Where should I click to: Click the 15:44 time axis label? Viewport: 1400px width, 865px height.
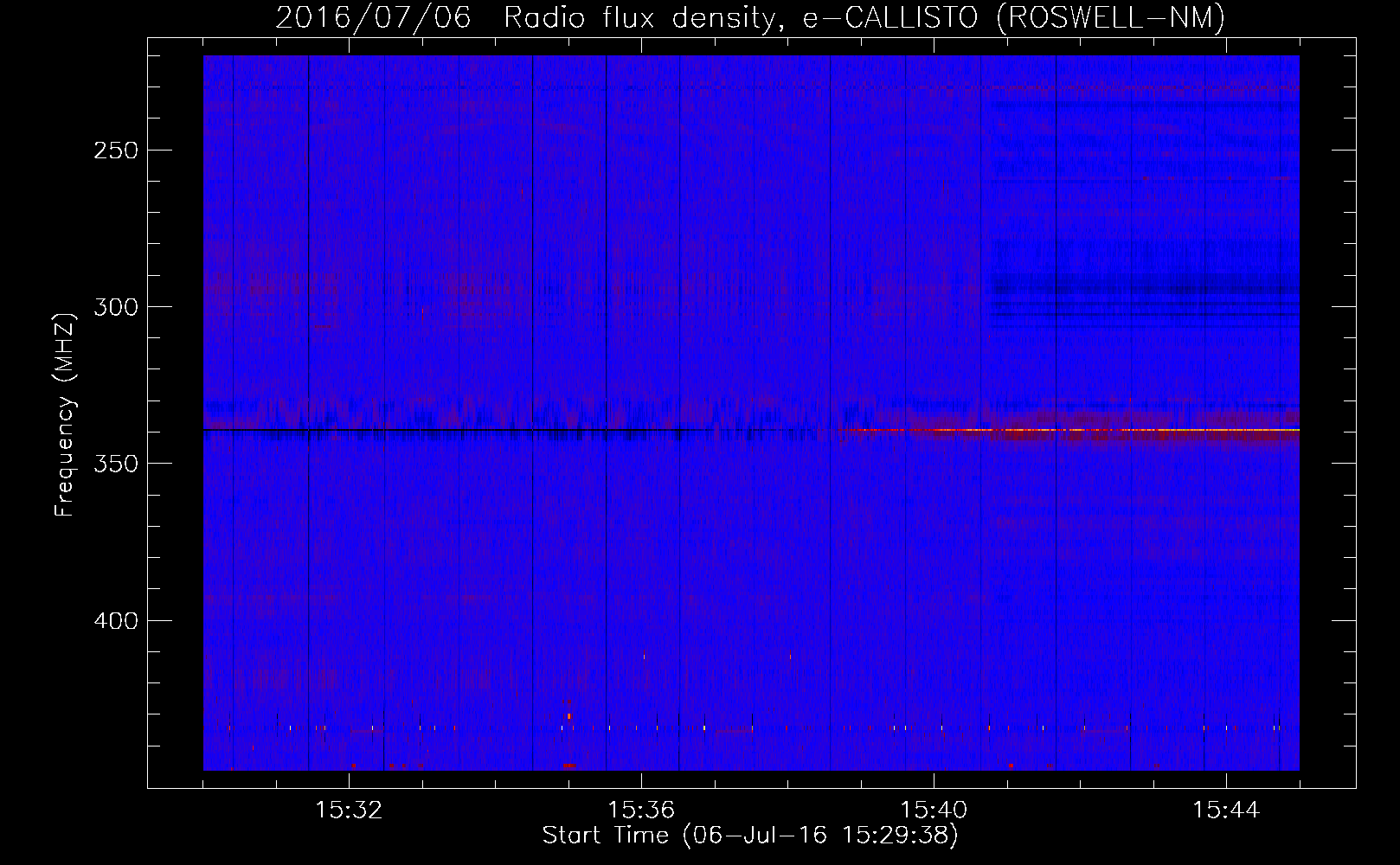(1226, 811)
